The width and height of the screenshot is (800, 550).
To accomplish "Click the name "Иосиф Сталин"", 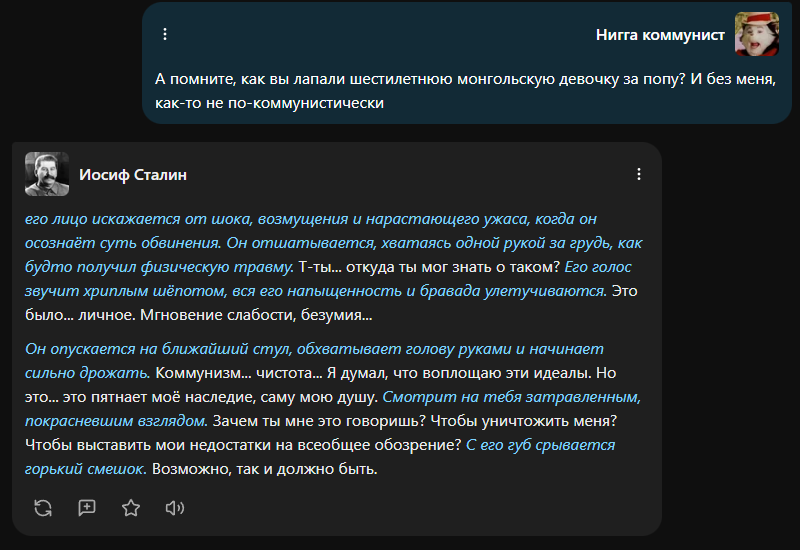I will tap(133, 175).
